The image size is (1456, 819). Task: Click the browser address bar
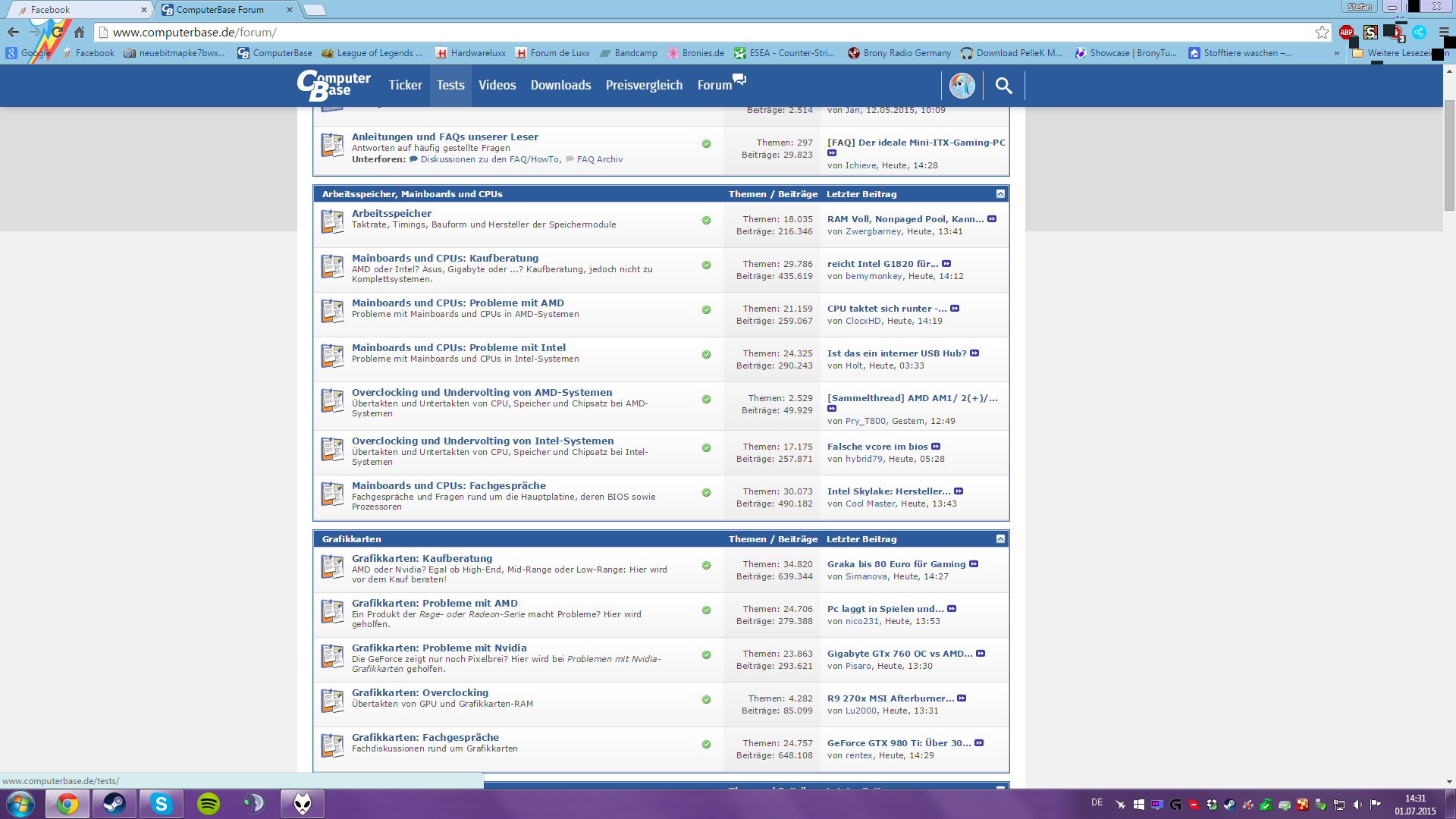click(x=682, y=32)
